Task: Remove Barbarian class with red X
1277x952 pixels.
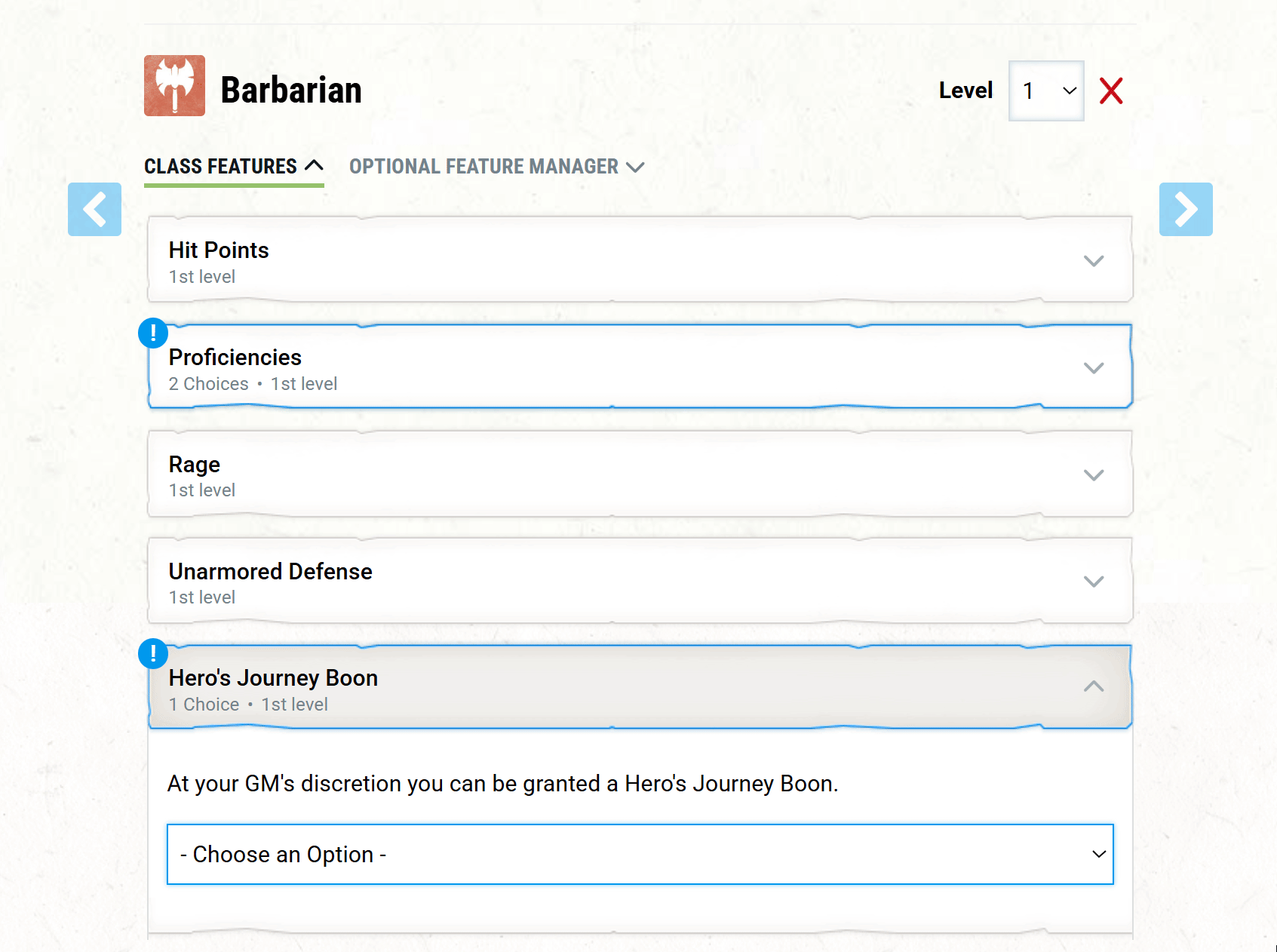Action: [x=1110, y=91]
